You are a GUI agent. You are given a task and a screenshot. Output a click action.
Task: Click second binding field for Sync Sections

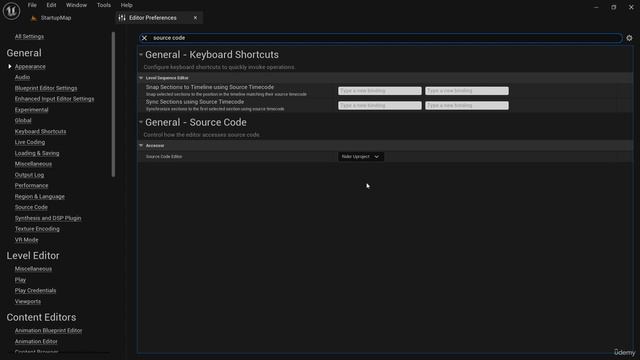467,106
